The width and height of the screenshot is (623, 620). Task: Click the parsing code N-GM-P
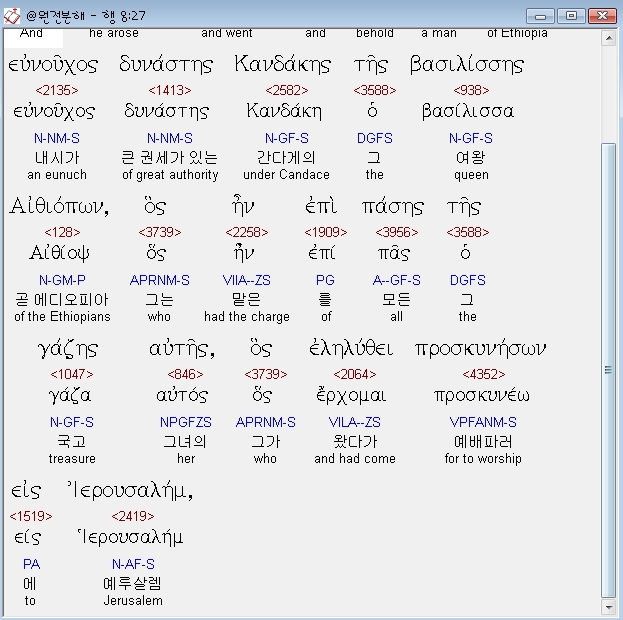(x=62, y=280)
